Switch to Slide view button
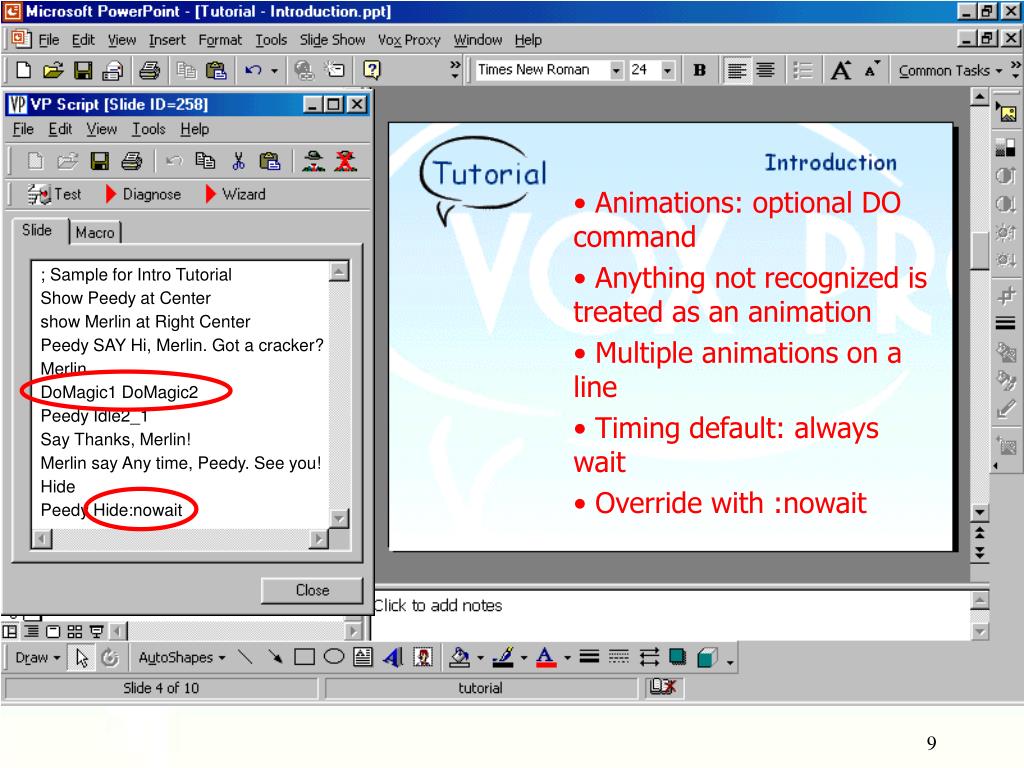Image resolution: width=1024 pixels, height=768 pixels. (x=53, y=632)
